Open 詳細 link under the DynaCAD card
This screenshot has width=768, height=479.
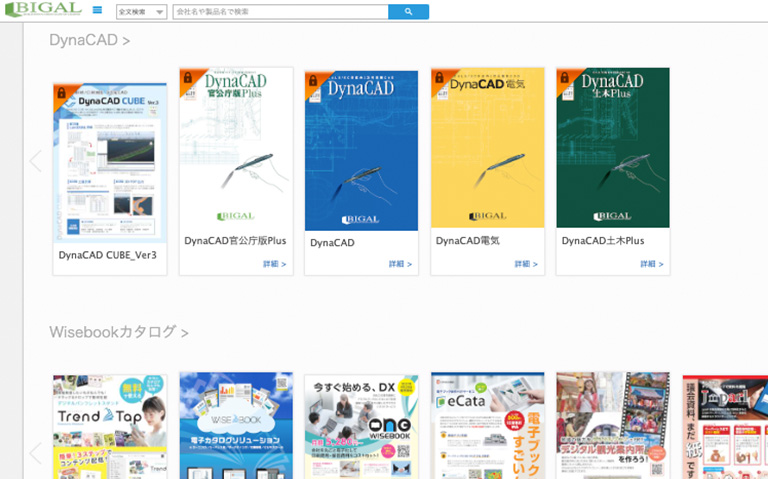coord(400,264)
